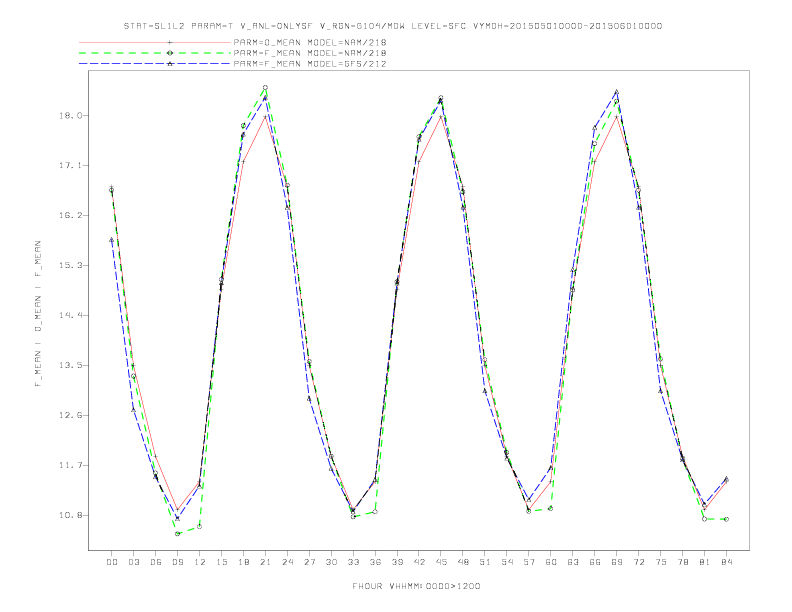Click x-axis tick label 42
The height and width of the screenshot is (612, 792).
coord(419,562)
